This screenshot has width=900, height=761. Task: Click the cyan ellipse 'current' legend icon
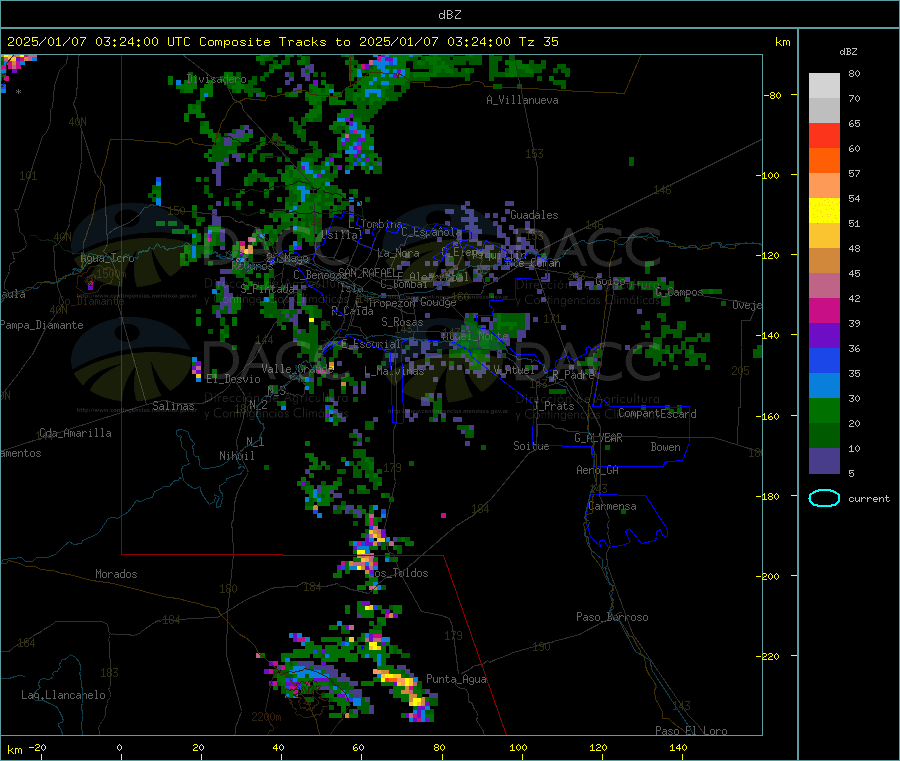click(x=824, y=498)
